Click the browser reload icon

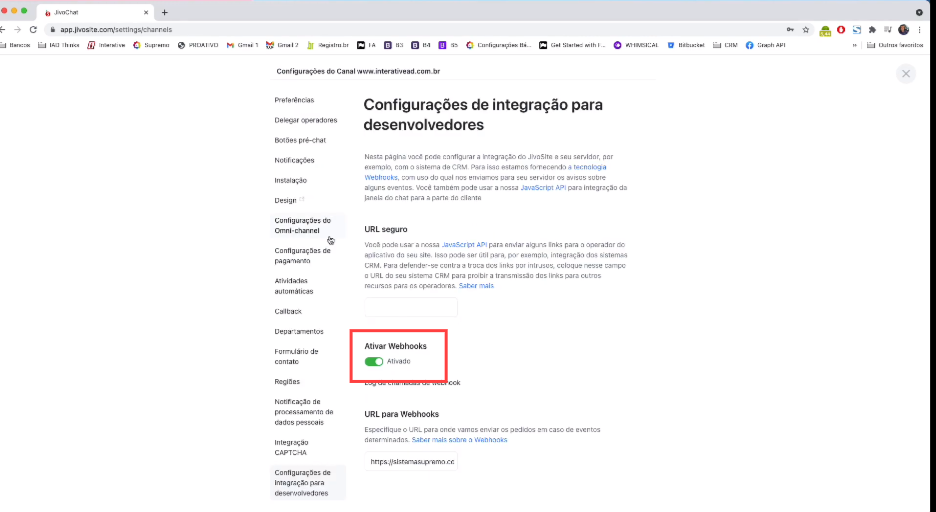33,30
